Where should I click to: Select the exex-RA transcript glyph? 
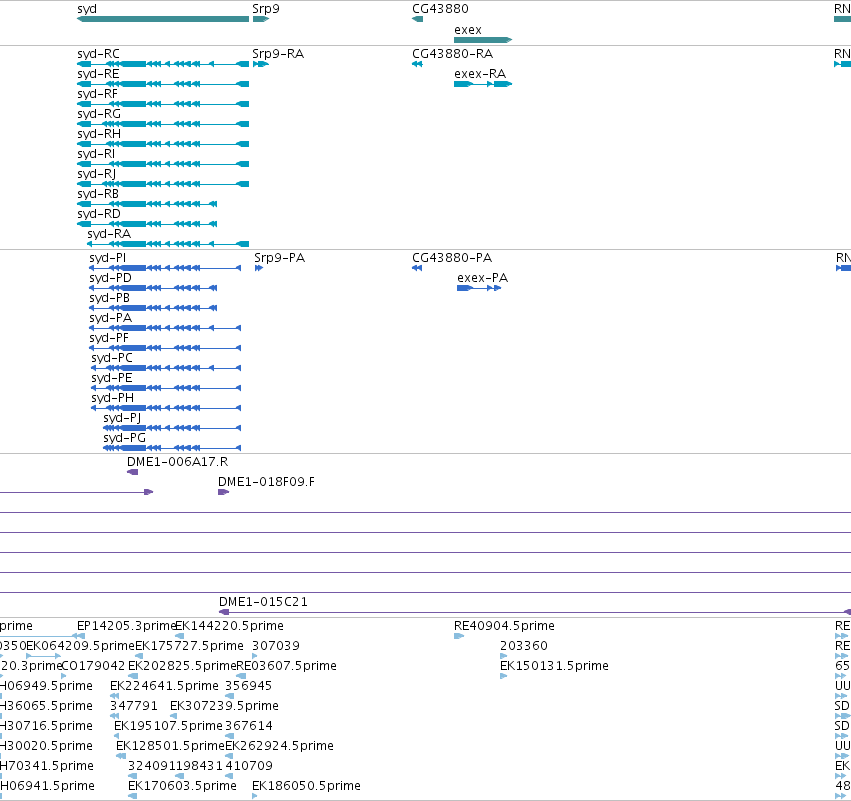(x=483, y=84)
